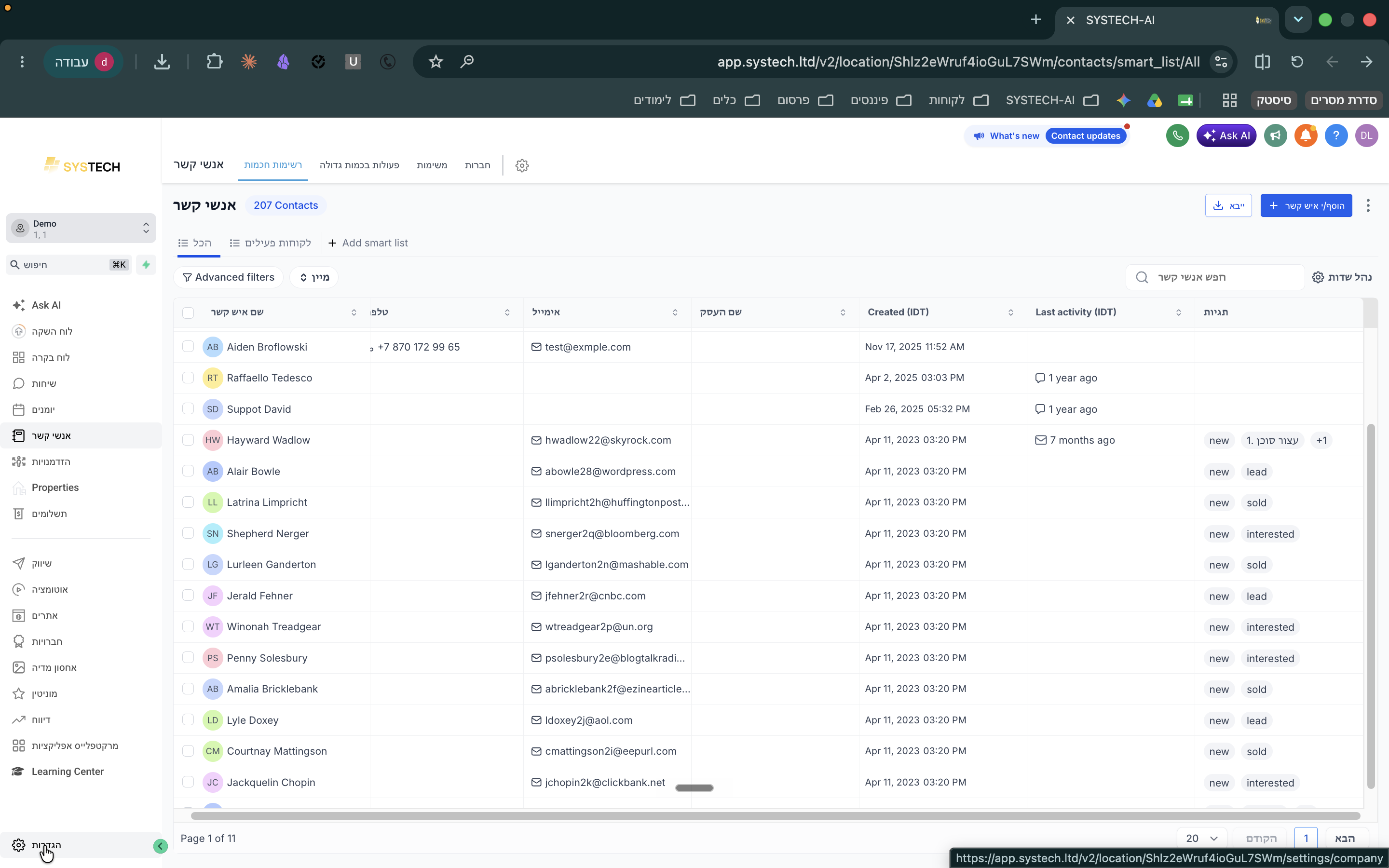Screen dimensions: 1389x868
Task: Click the horizontal table scrollbar
Action: [775, 816]
